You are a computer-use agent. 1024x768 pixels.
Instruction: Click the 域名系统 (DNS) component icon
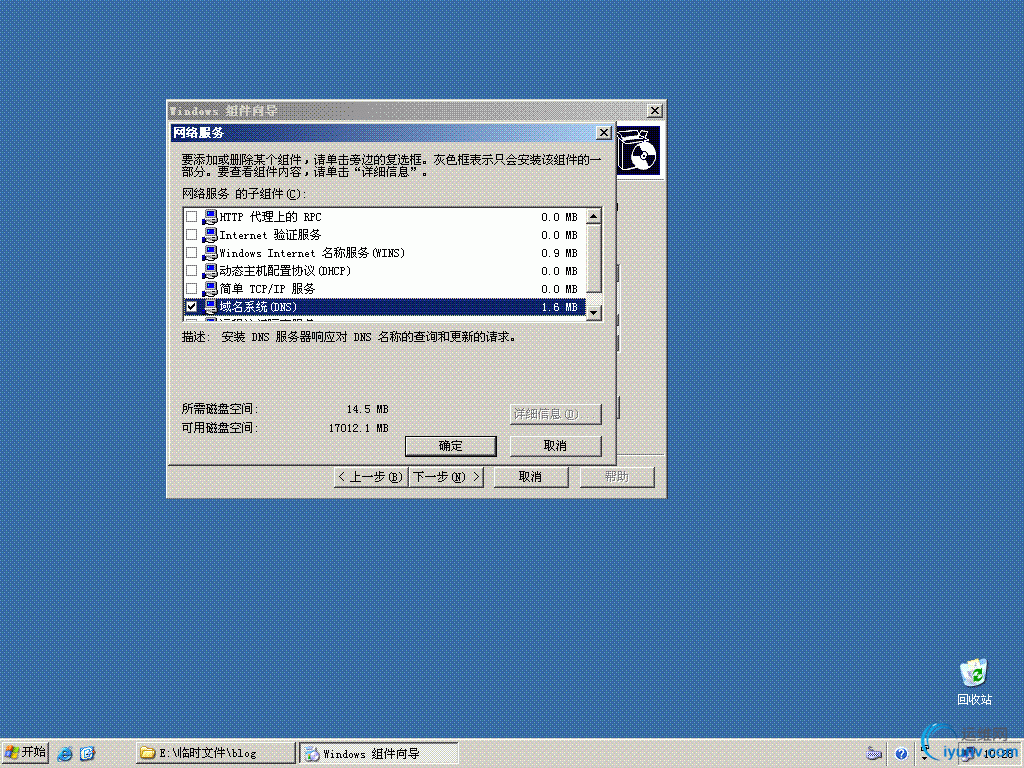coord(210,306)
